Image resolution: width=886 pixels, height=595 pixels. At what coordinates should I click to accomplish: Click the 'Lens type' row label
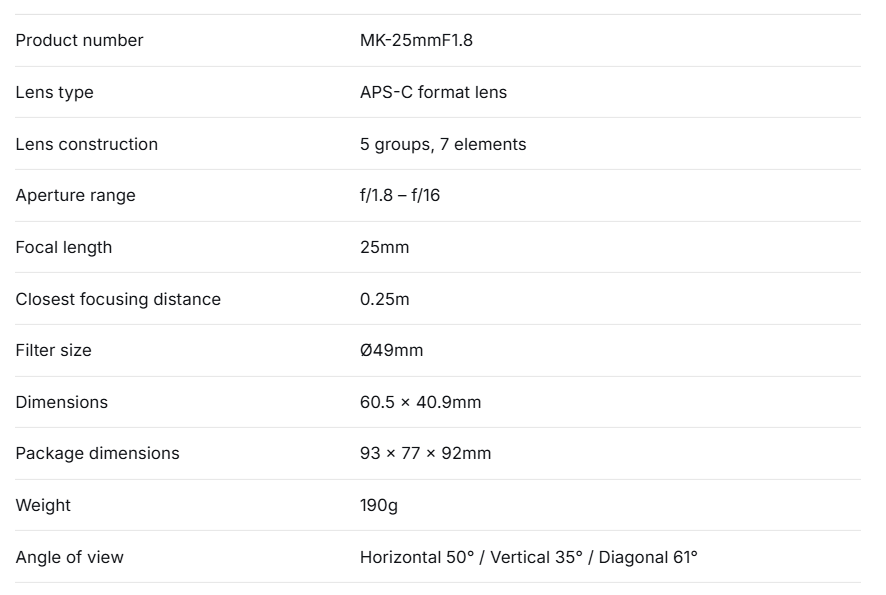click(54, 93)
